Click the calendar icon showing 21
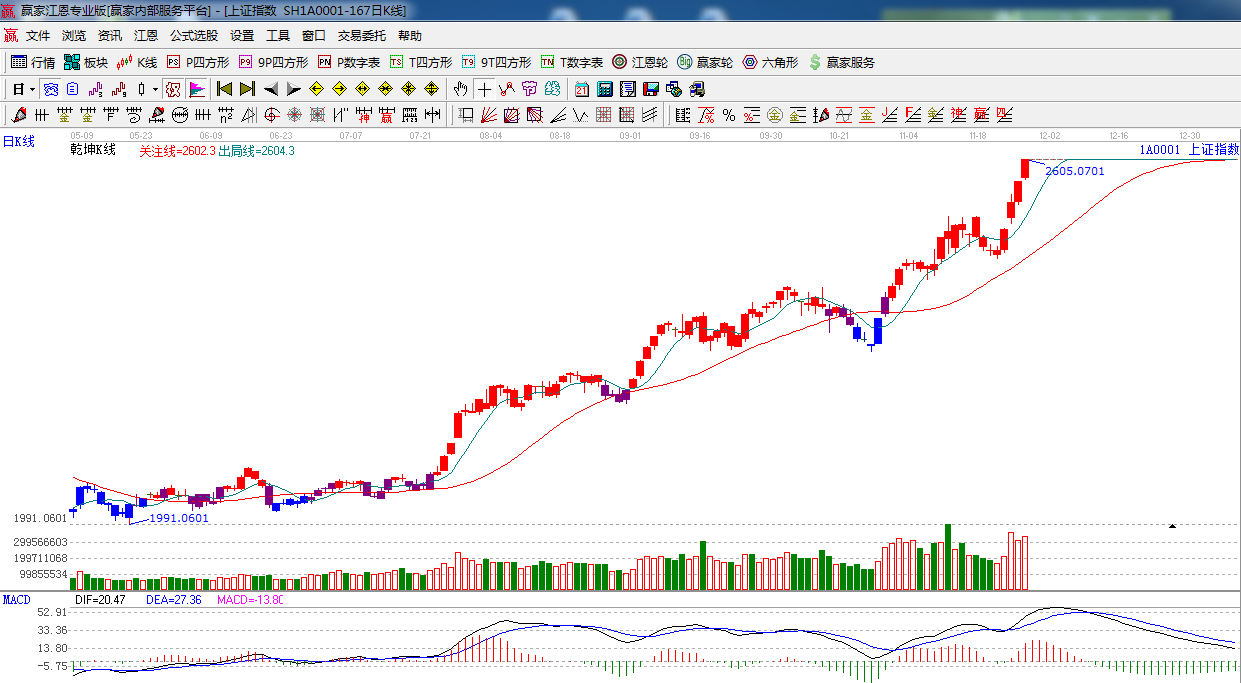 tap(581, 89)
